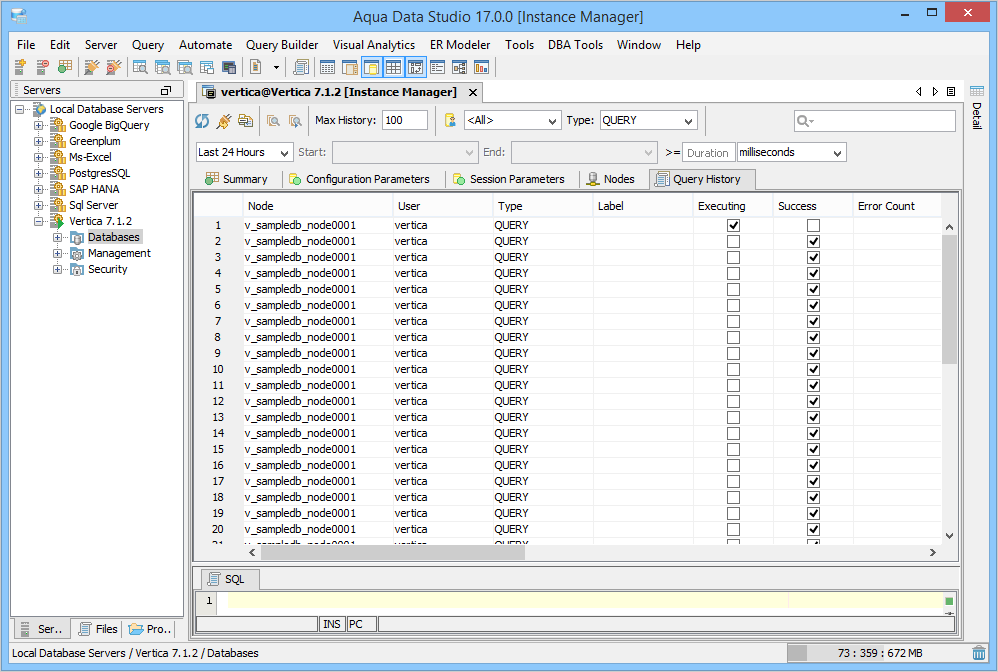Collapse the Vertica 7.1.2 server node
Screen dimensions: 998x672
(38, 221)
